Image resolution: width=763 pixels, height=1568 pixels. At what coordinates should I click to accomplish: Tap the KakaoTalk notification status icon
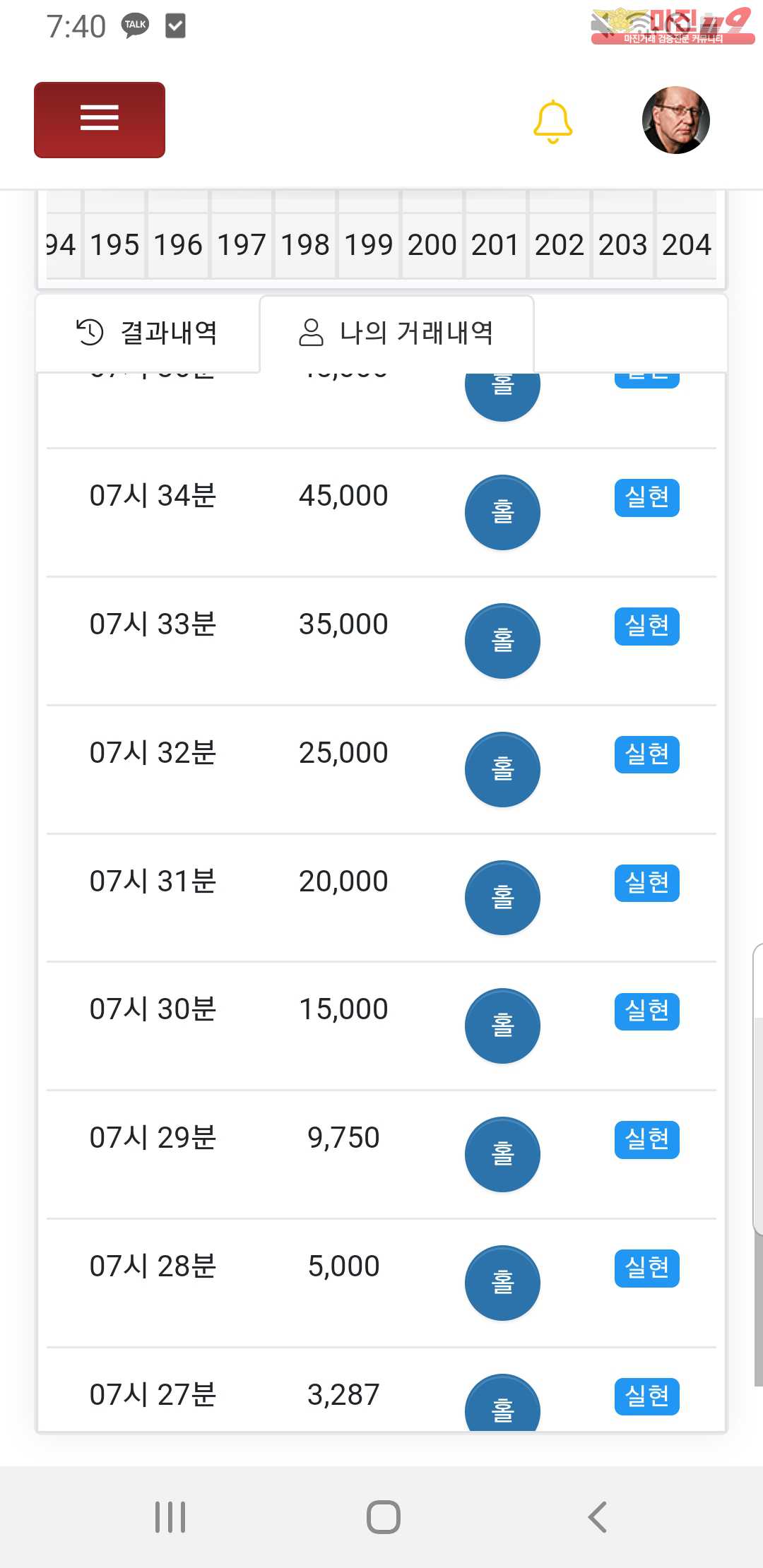135,25
